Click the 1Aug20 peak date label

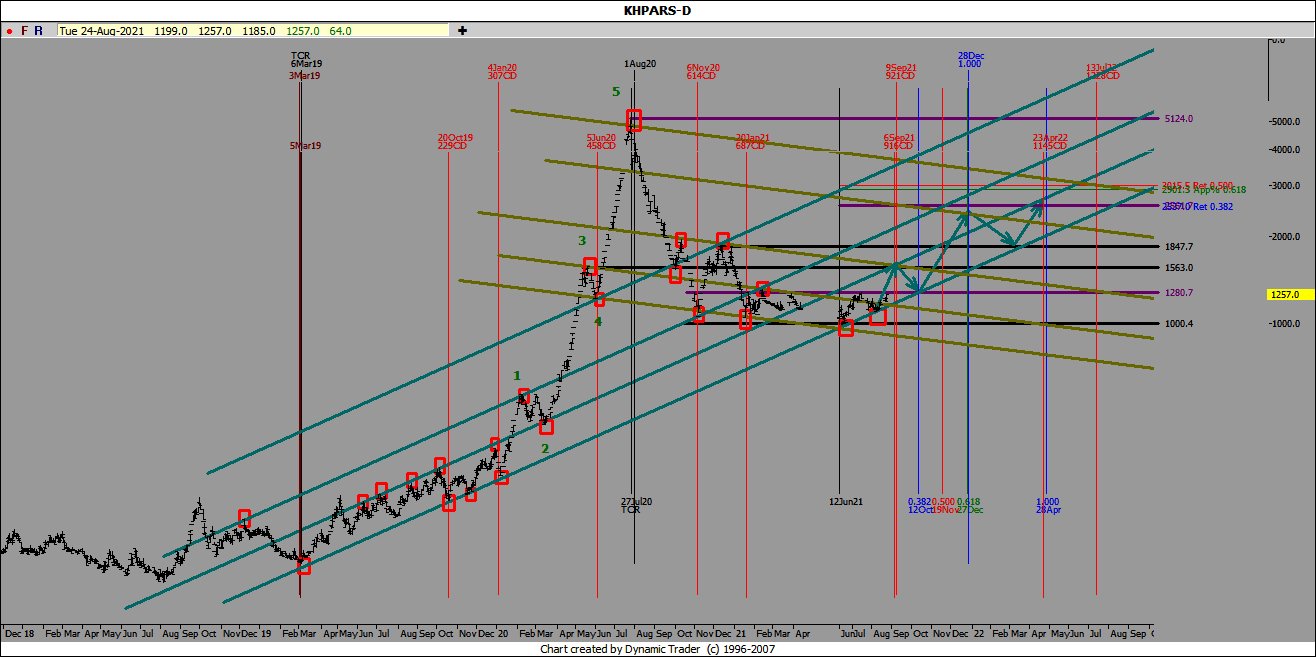(640, 64)
